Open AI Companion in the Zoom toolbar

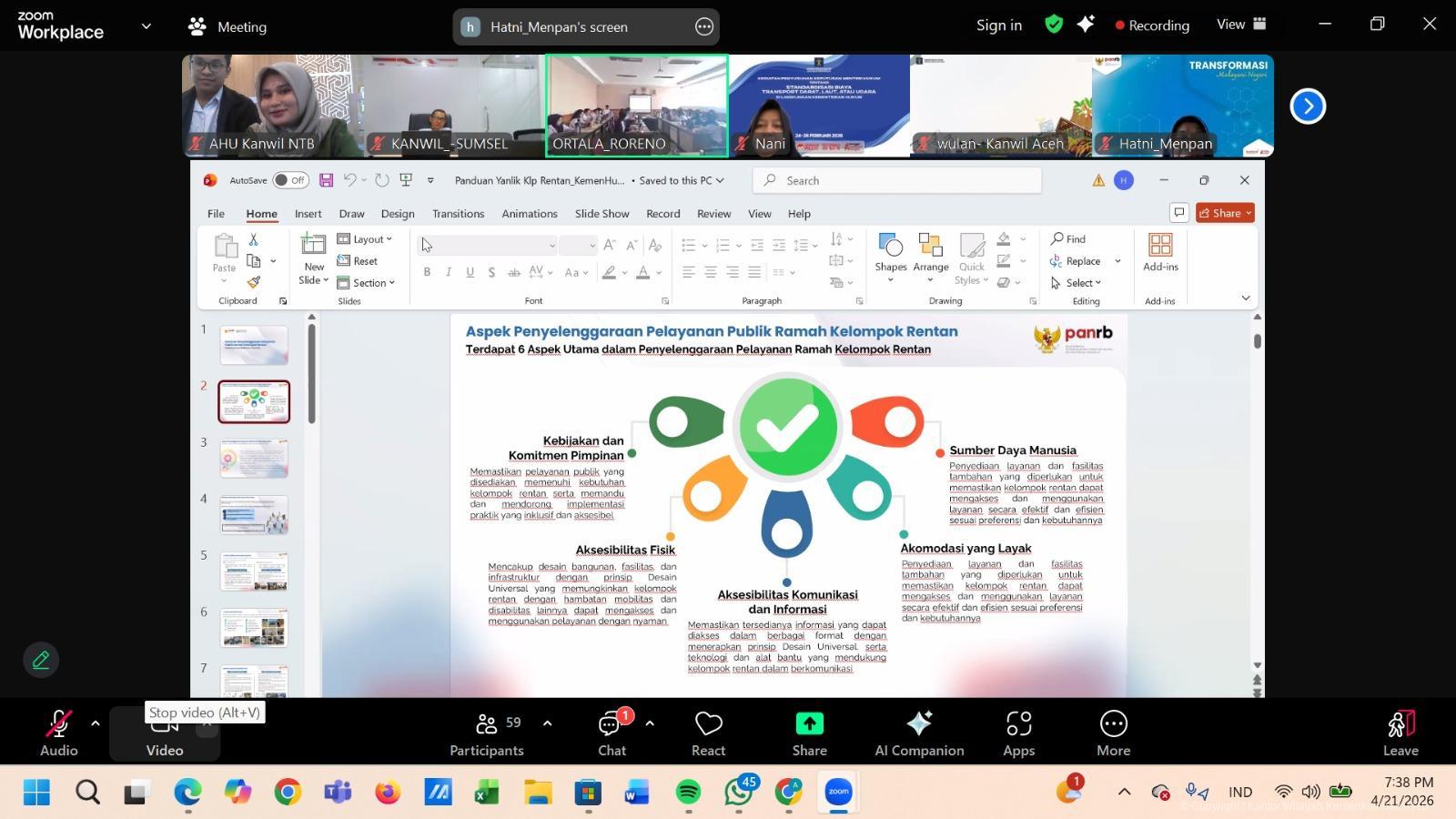point(919,733)
